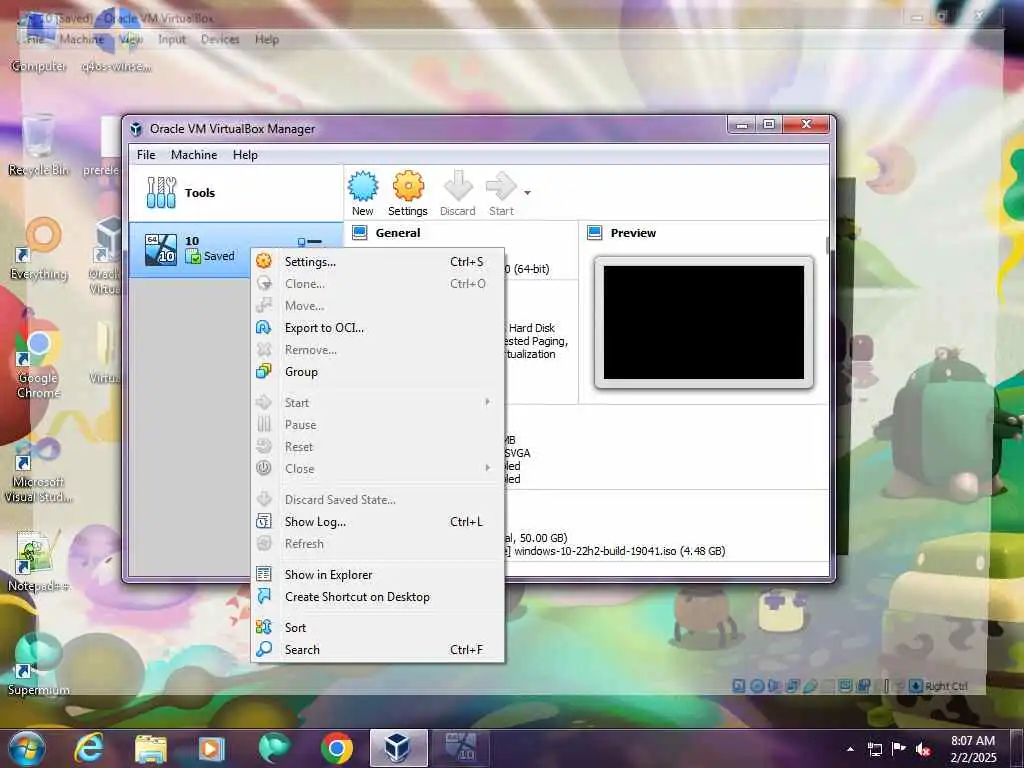Click the Preview section header
1024x768 pixels.
tap(633, 233)
